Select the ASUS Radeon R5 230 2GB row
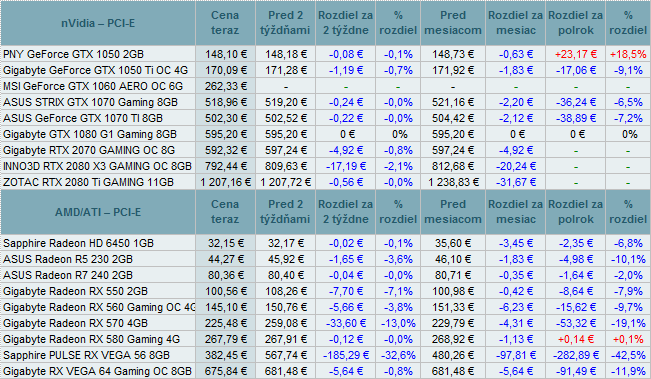Viewport: 651px width, 379px height. [x=326, y=259]
